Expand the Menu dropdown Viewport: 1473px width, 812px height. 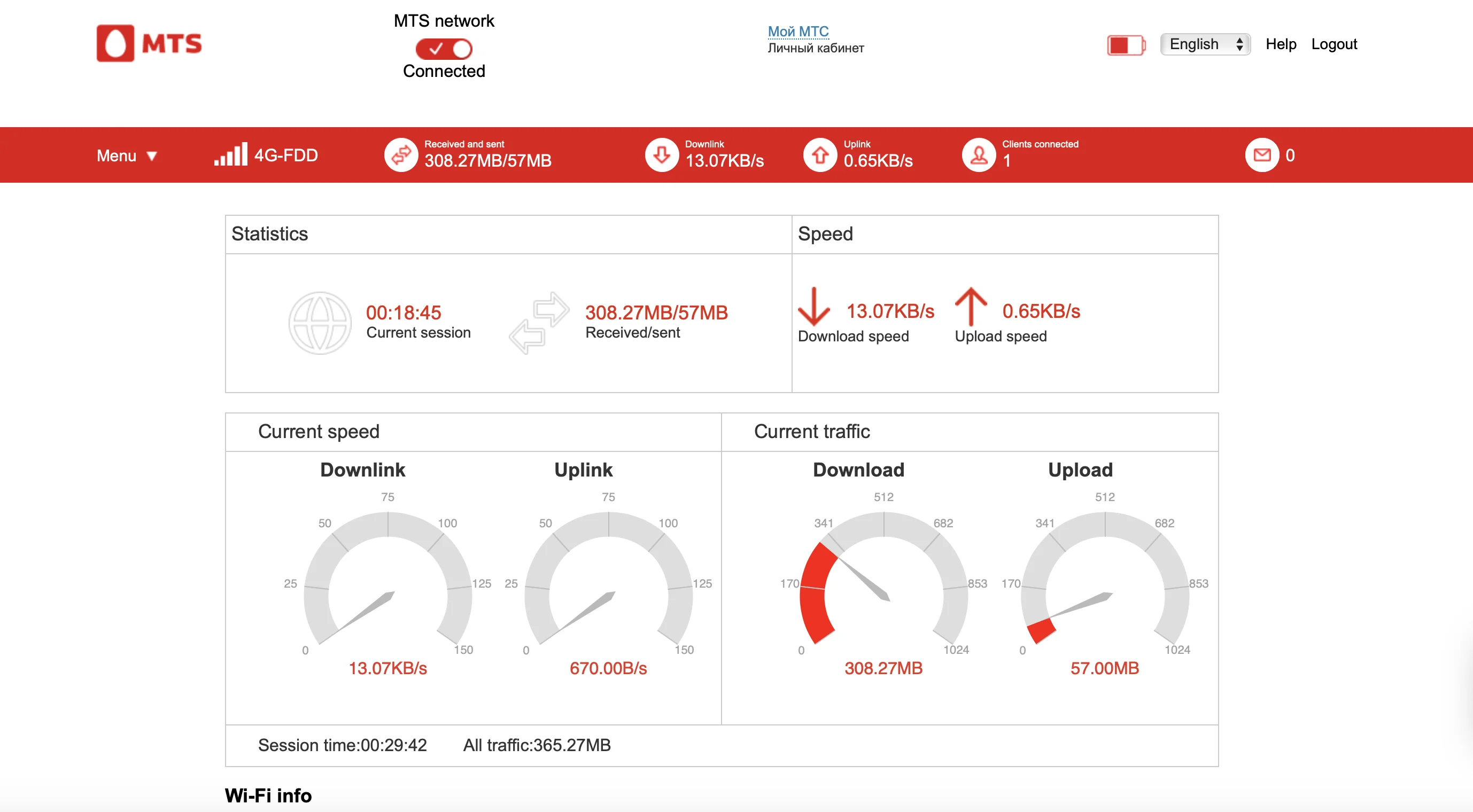click(117, 155)
